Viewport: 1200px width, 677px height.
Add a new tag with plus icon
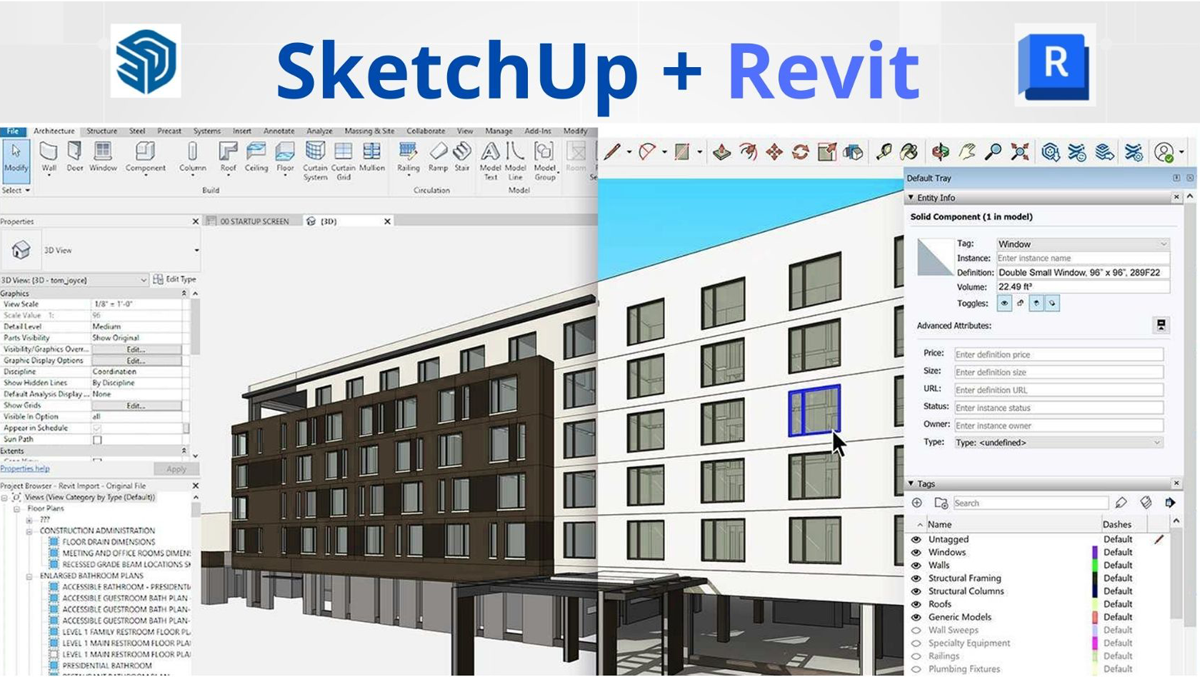(917, 503)
